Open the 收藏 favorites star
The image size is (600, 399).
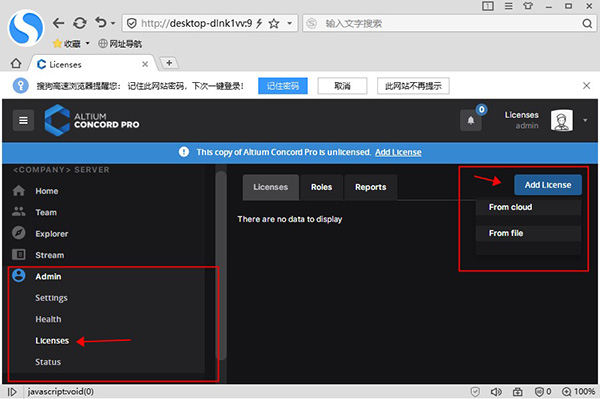pos(57,44)
